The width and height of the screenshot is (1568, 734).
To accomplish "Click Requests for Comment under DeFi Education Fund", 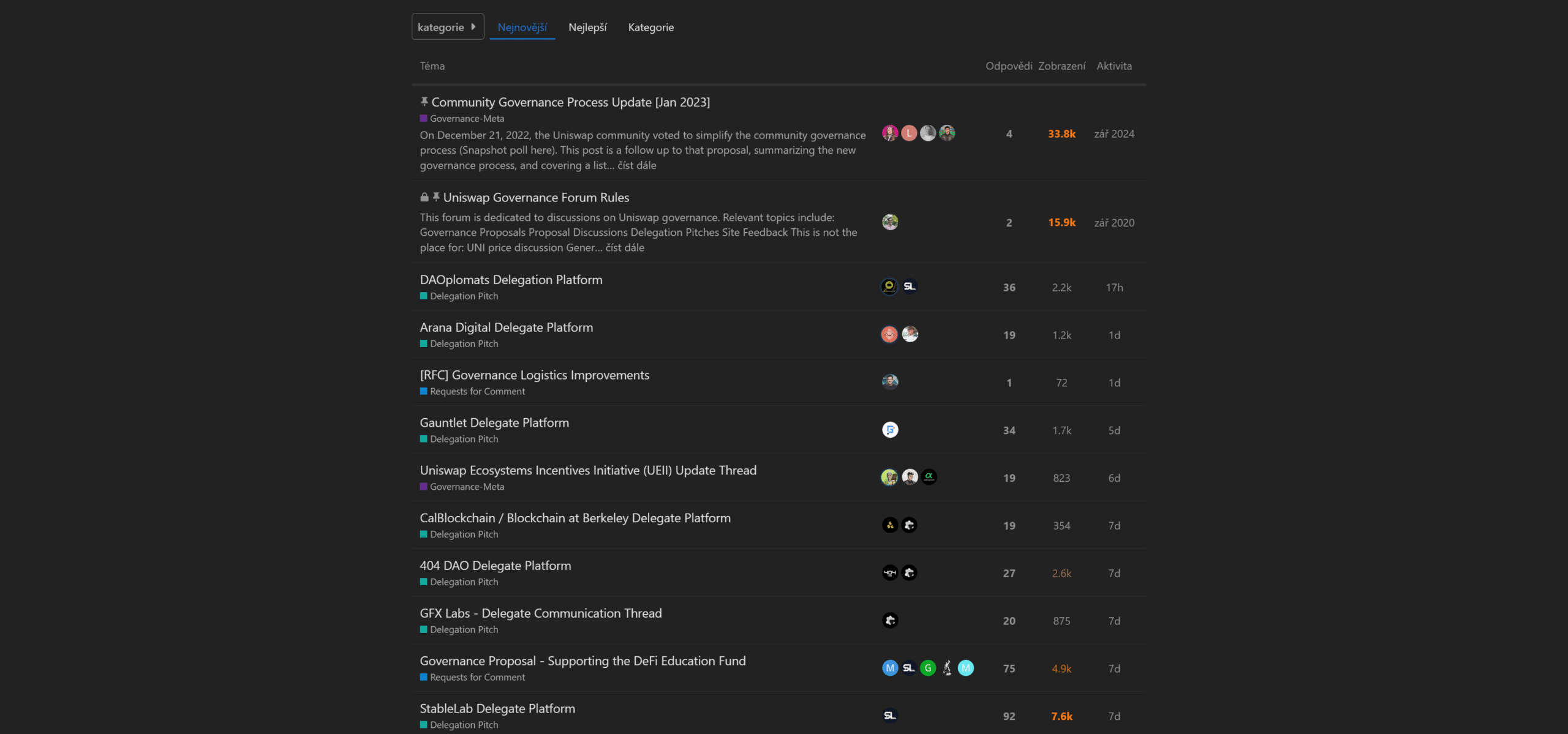I will point(473,678).
